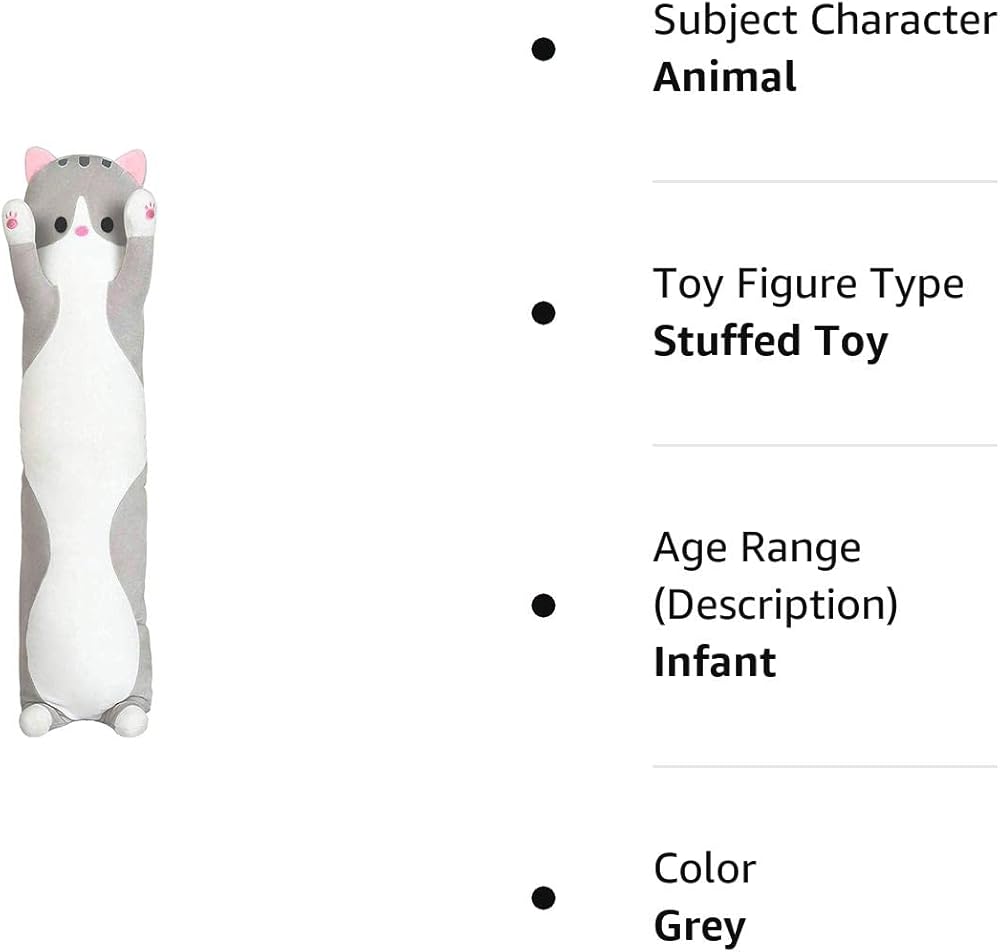Click the bullet beside Toy Figure Type
This screenshot has height=952, width=1000.
(543, 313)
